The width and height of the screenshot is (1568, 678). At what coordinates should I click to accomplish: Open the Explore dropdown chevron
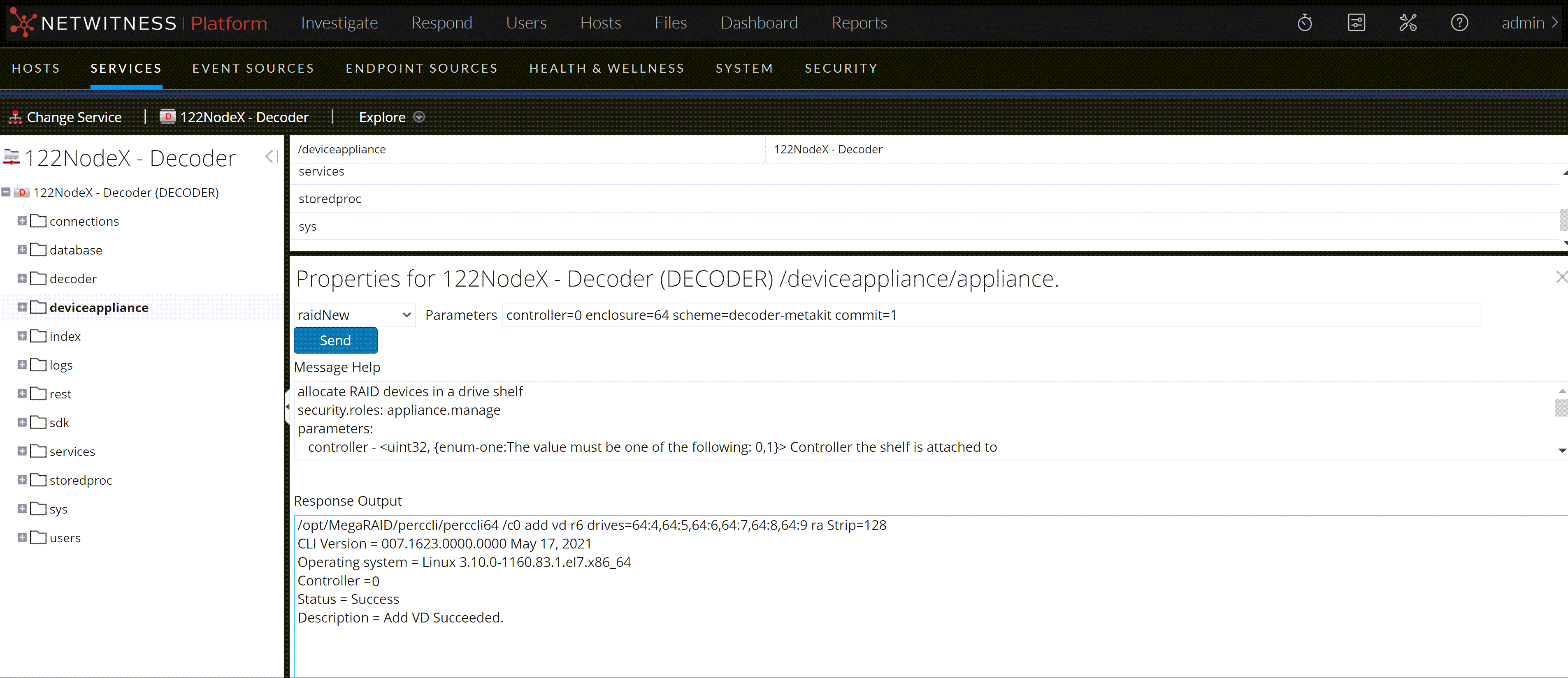coord(419,117)
